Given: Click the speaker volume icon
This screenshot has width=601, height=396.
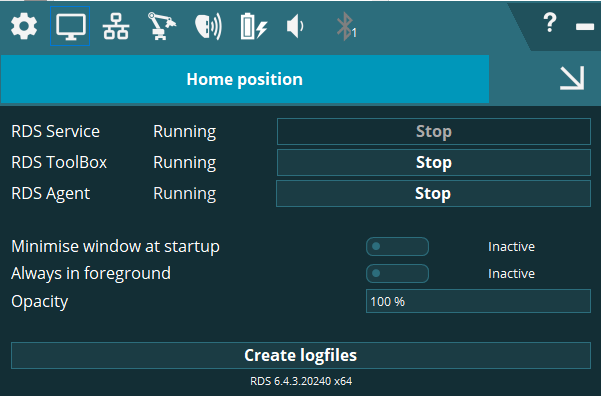Looking at the screenshot, I should 295,26.
